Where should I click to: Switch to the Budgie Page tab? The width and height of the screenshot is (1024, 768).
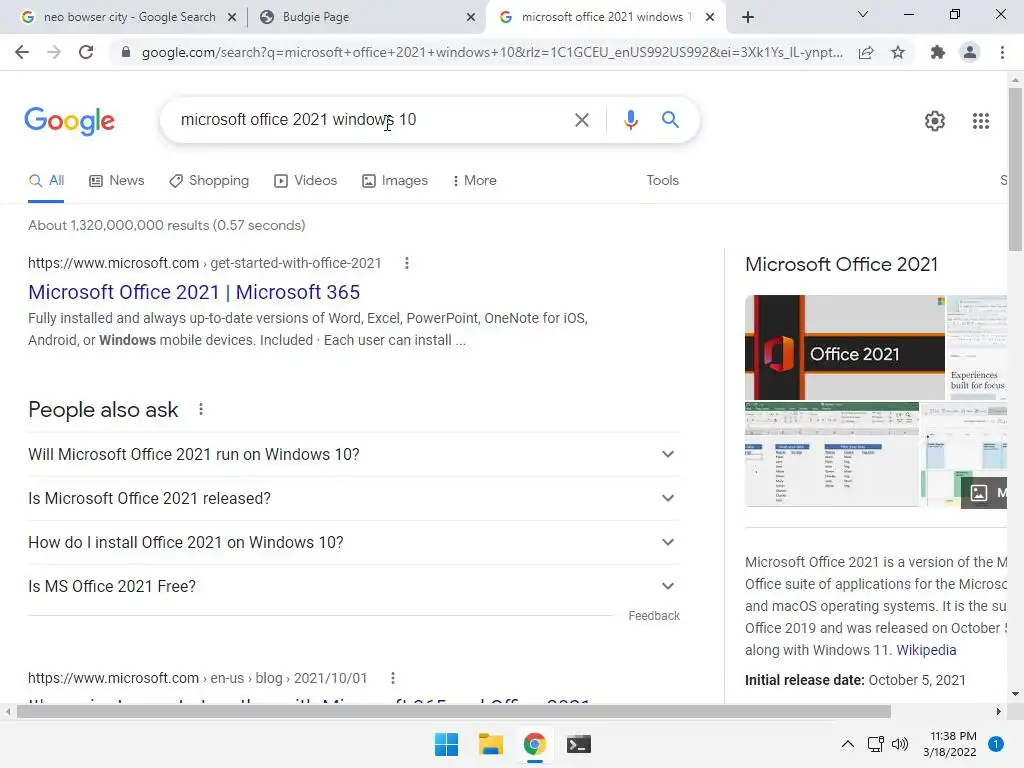click(366, 17)
